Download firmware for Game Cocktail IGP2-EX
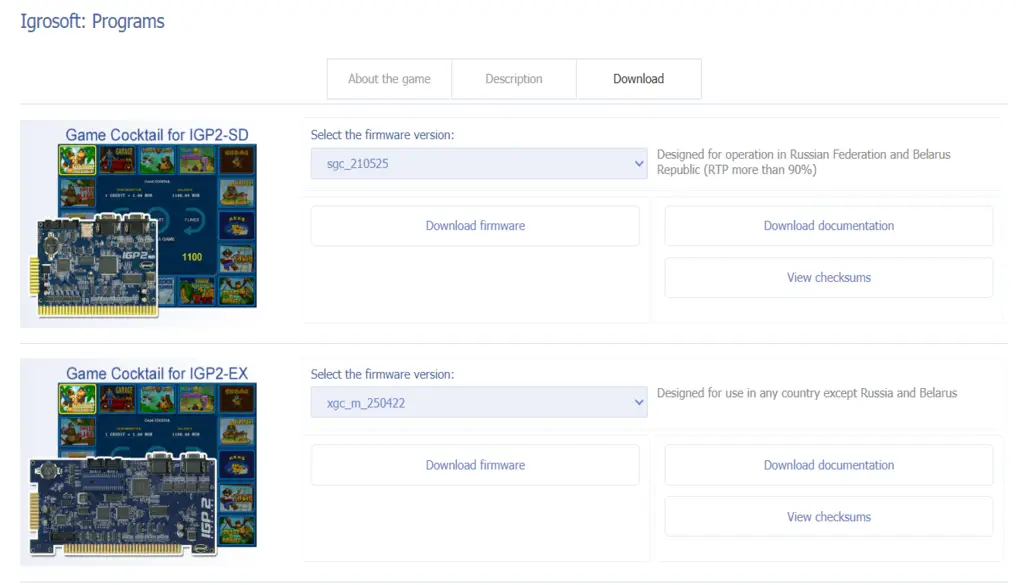The width and height of the screenshot is (1025, 585). pos(475,465)
